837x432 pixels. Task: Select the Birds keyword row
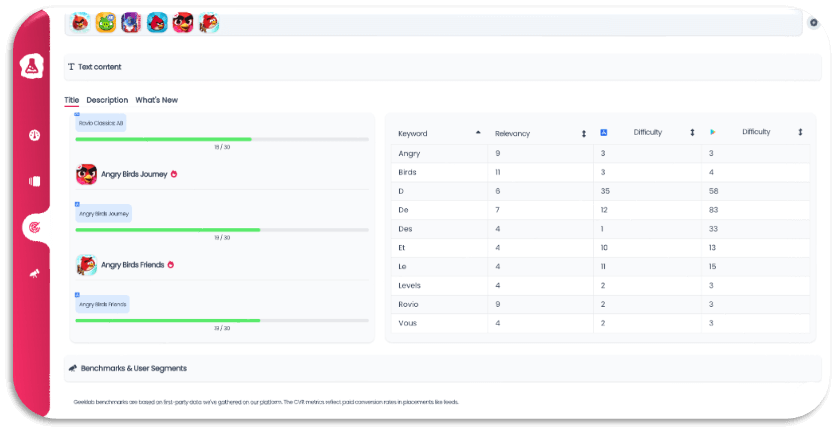[x=601, y=172]
